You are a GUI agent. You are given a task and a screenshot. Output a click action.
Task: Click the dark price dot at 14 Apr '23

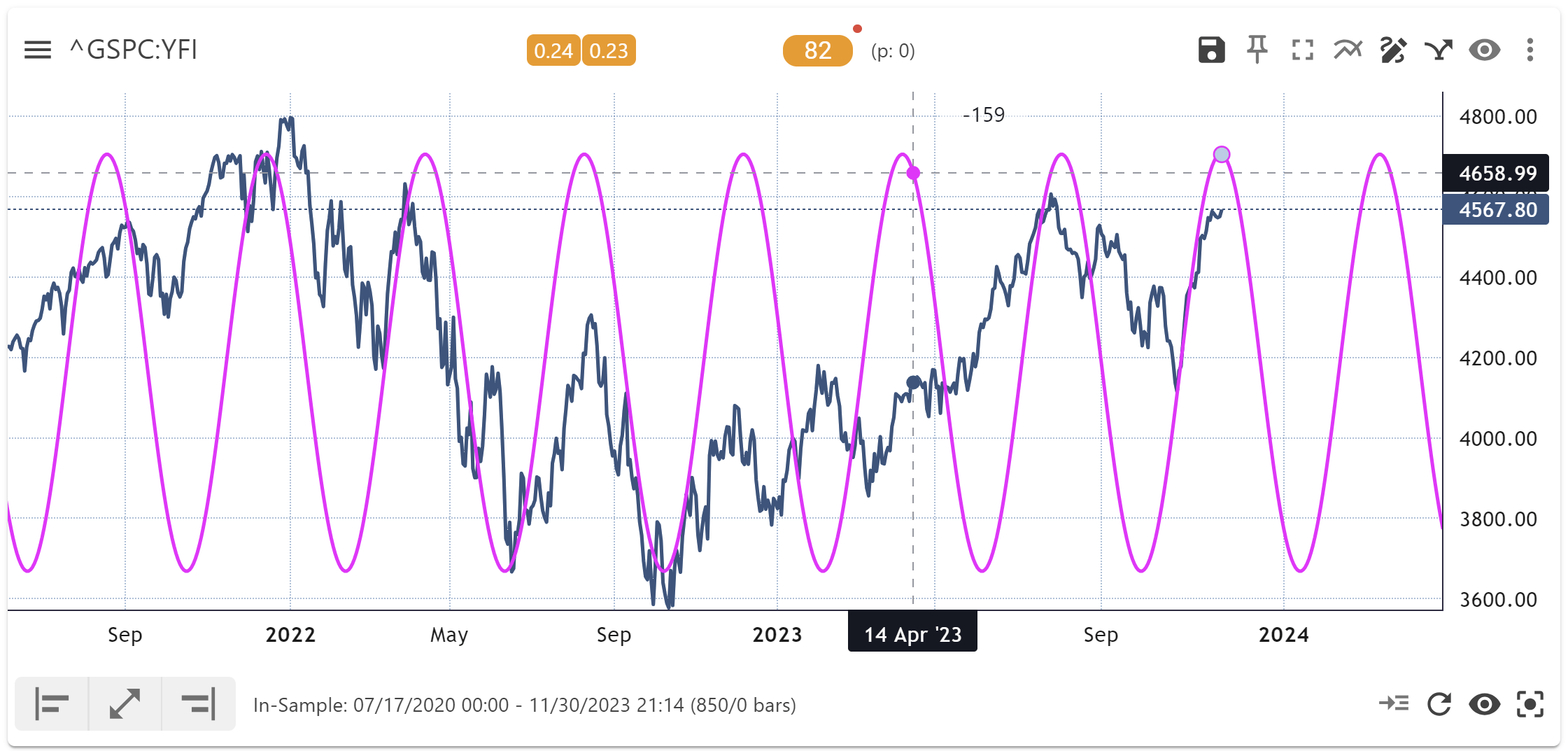pyautogui.click(x=913, y=382)
